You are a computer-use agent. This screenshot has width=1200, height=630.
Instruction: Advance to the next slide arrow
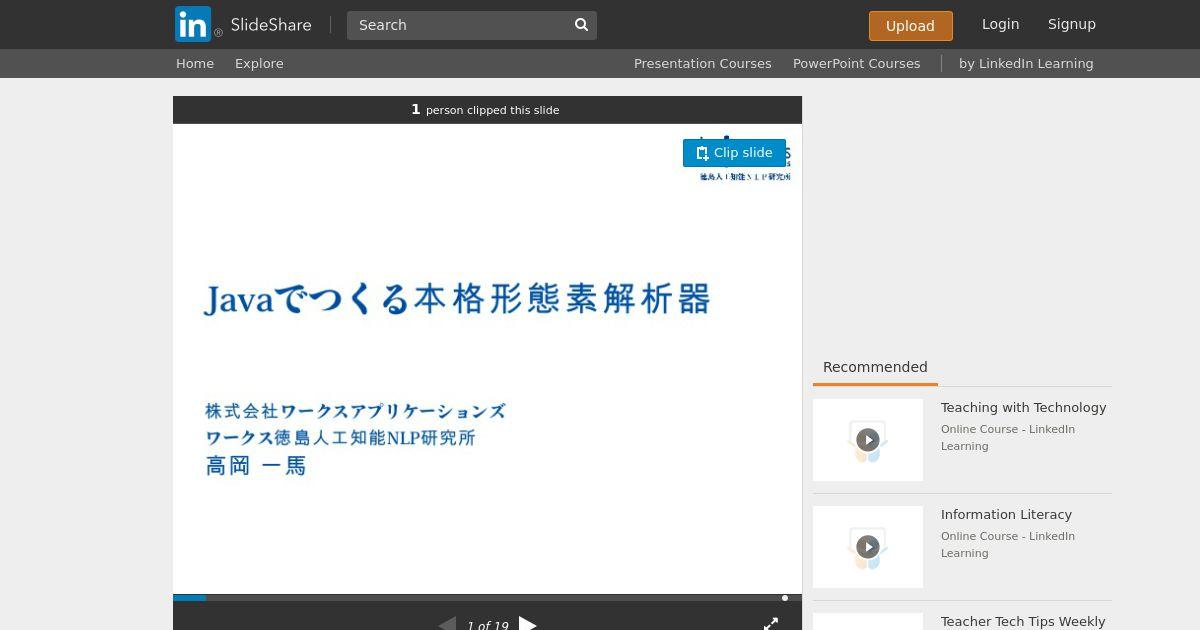pyautogui.click(x=528, y=625)
